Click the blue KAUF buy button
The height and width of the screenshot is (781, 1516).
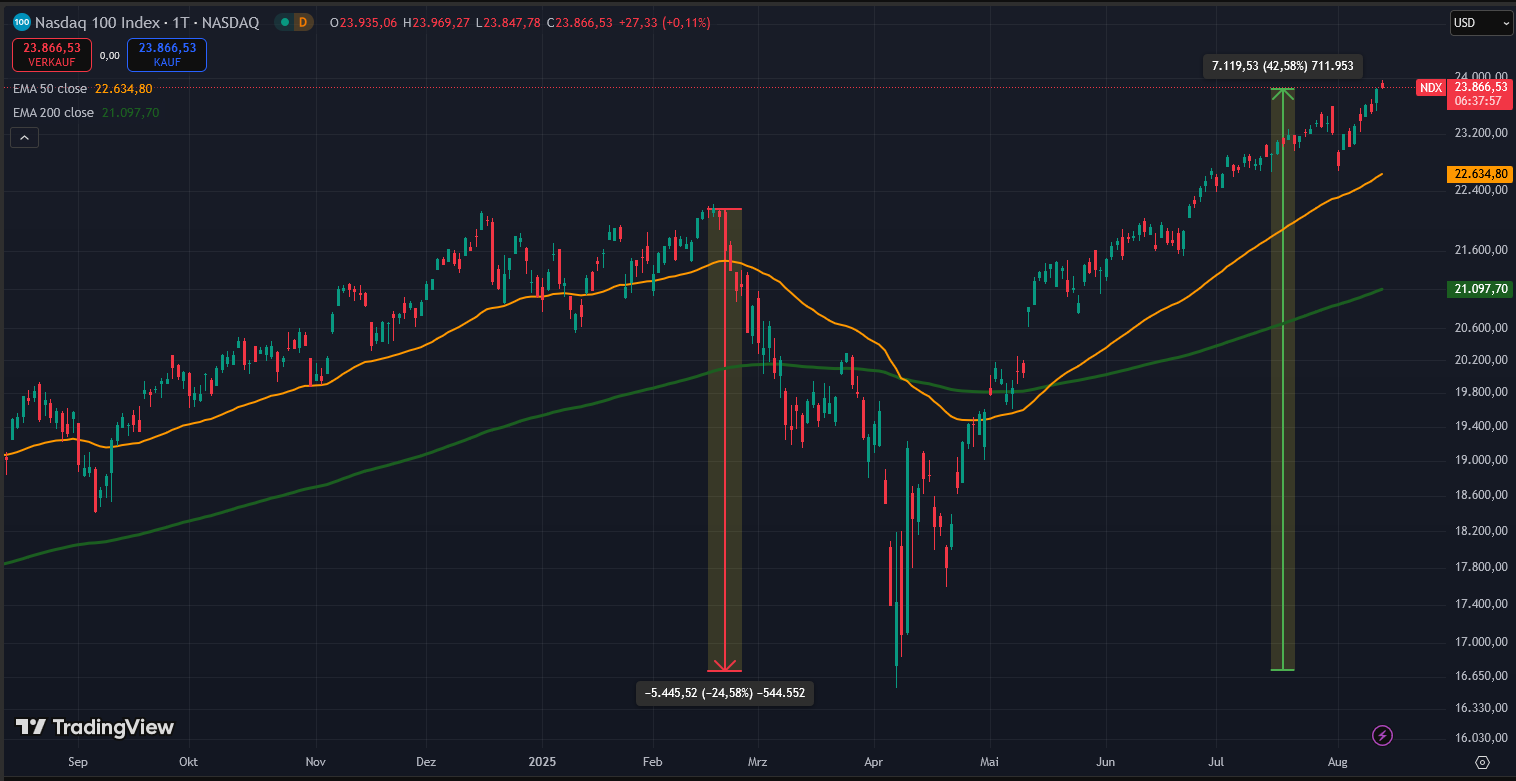[x=167, y=55]
